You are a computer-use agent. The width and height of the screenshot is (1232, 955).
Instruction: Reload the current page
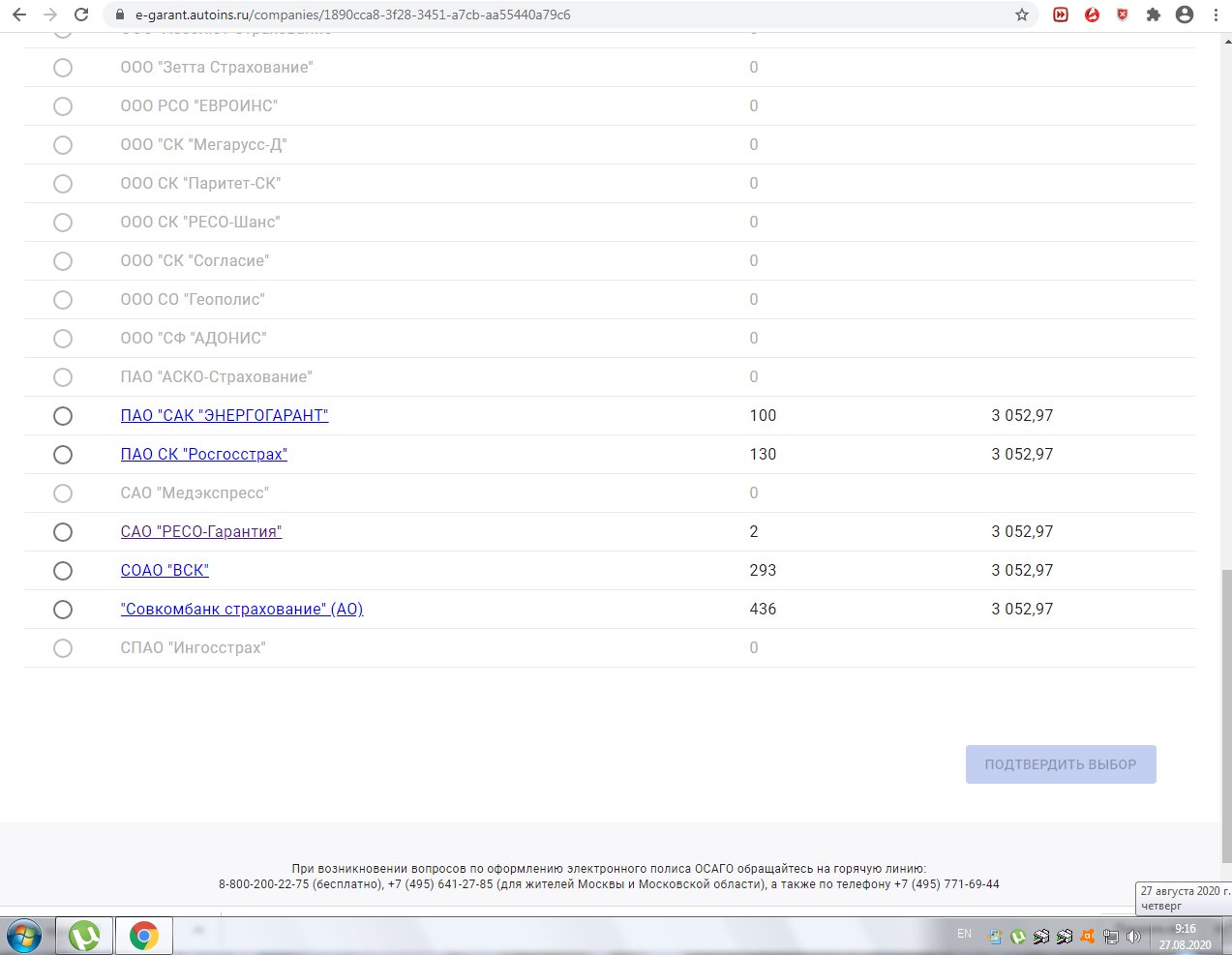point(81,15)
